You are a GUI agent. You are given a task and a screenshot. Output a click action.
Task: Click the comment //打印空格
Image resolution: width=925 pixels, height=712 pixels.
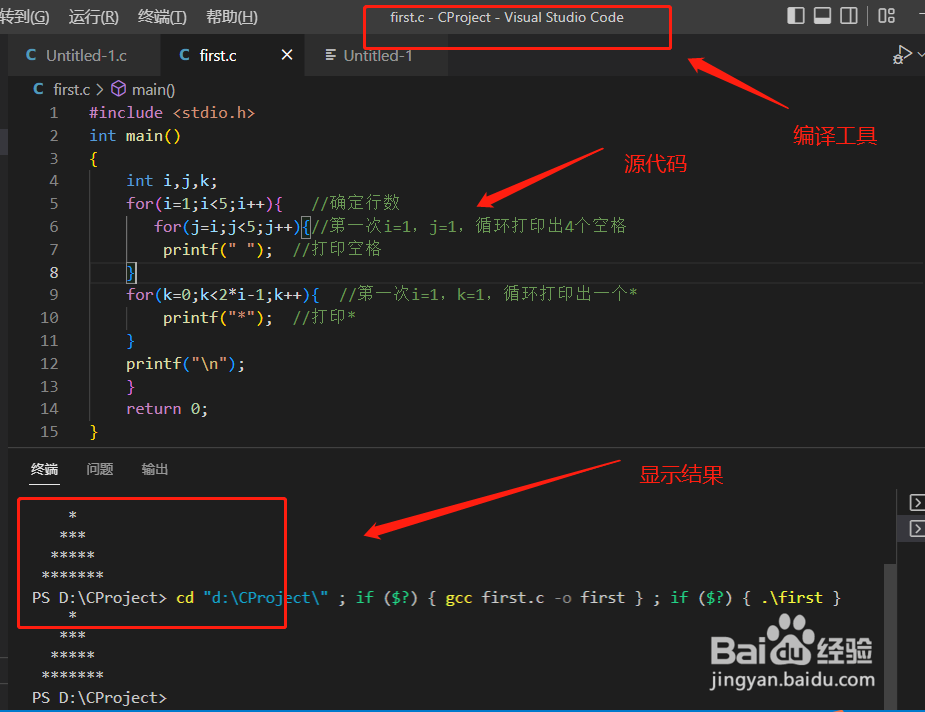[x=337, y=249]
